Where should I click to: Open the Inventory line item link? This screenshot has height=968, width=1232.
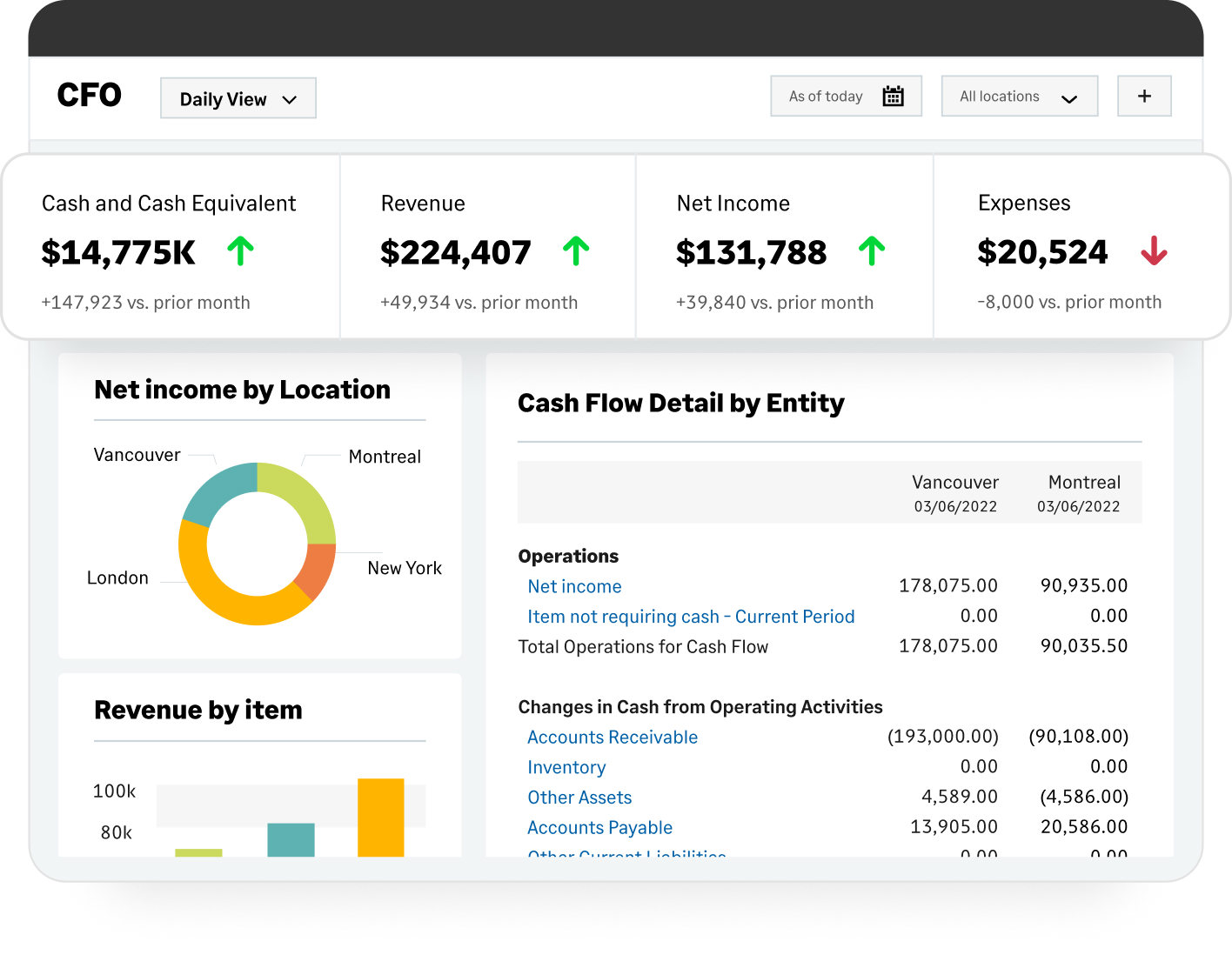click(x=566, y=768)
